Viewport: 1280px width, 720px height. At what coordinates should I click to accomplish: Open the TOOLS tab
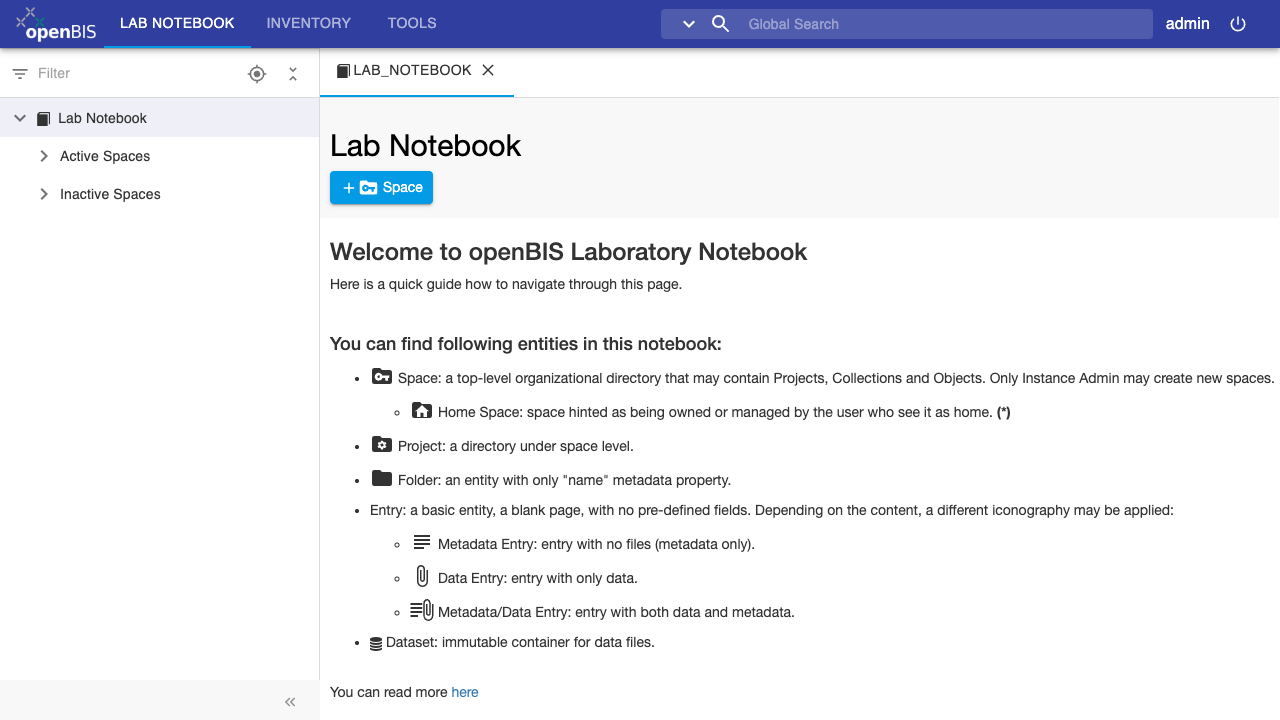coord(412,23)
